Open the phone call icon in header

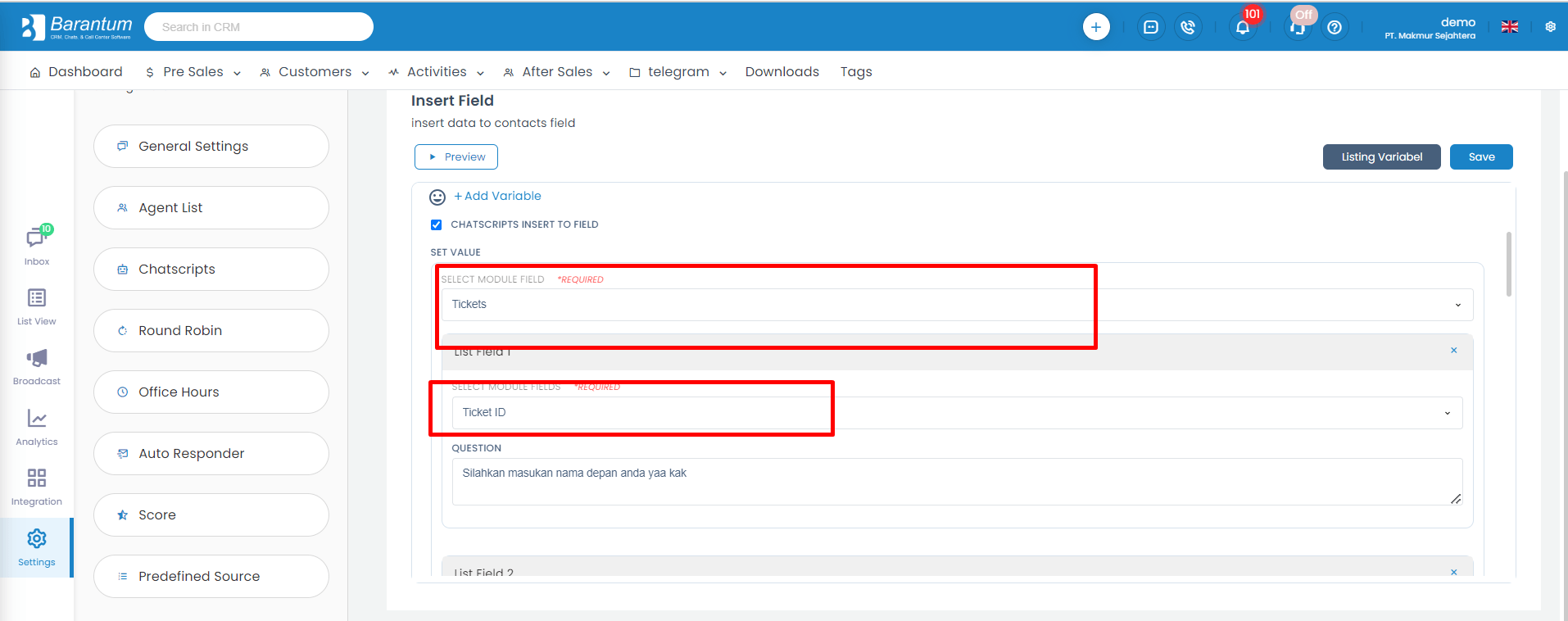(1188, 27)
